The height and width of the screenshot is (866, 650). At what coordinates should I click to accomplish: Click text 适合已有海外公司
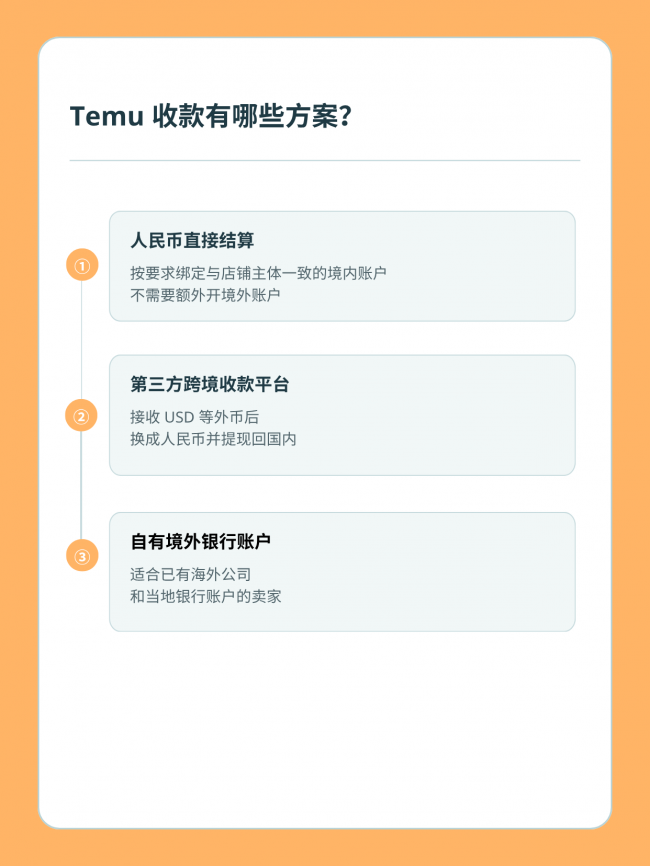191,574
